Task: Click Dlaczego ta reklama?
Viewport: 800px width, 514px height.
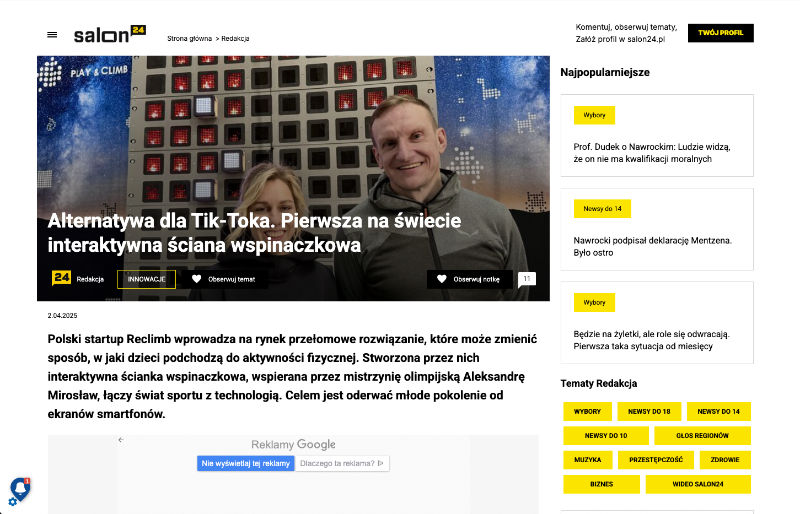Action: click(342, 463)
